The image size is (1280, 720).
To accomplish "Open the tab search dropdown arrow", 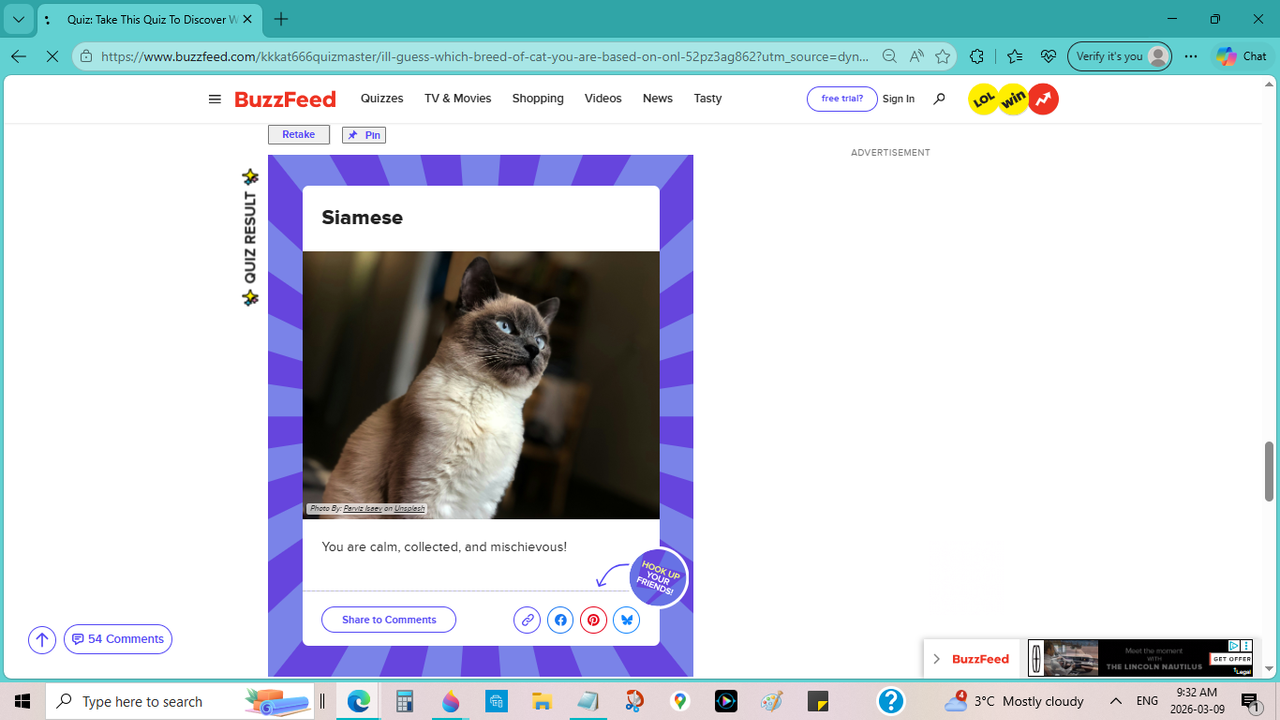I will pyautogui.click(x=18, y=19).
